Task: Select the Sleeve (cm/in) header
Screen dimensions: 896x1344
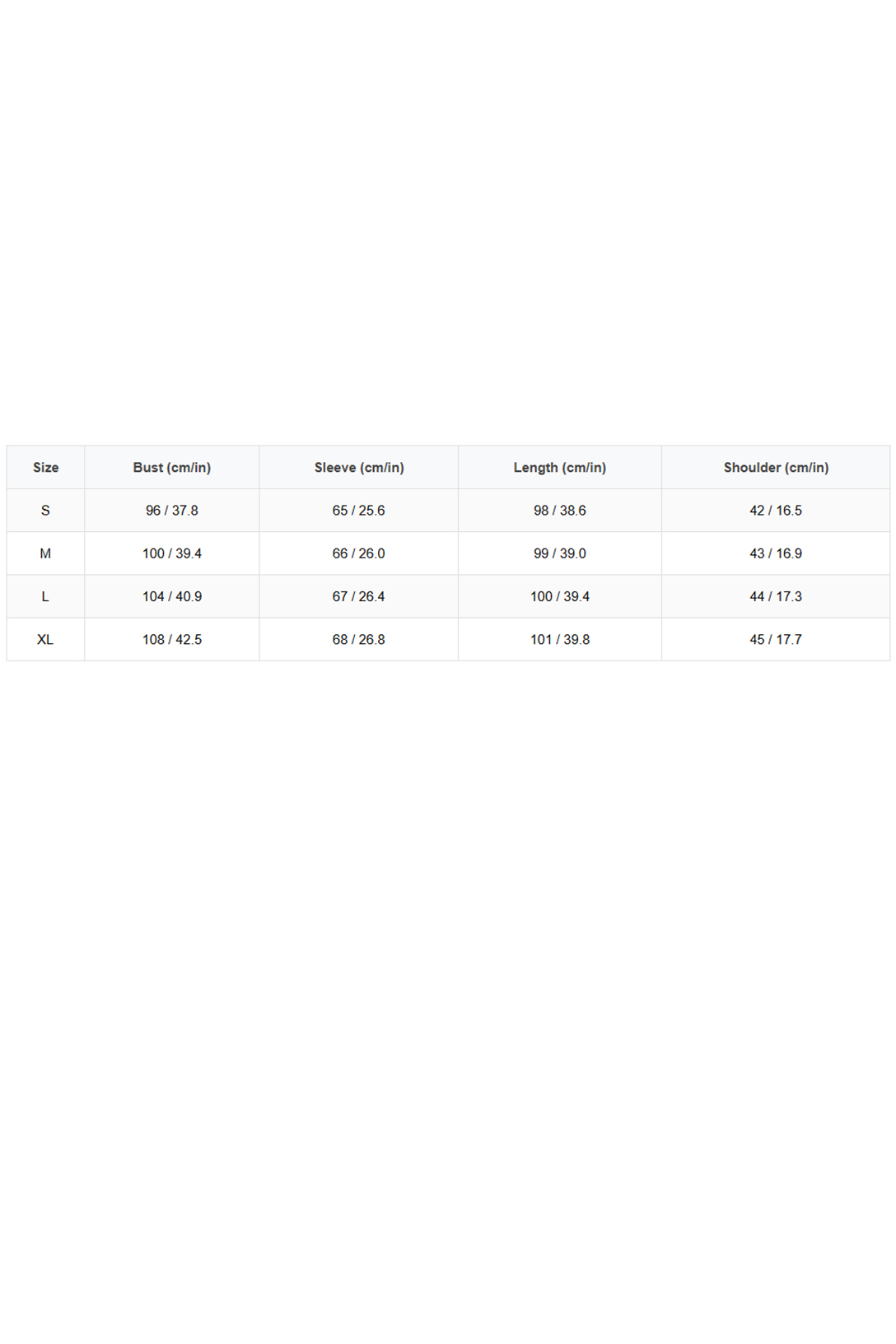Action: pyautogui.click(x=359, y=467)
